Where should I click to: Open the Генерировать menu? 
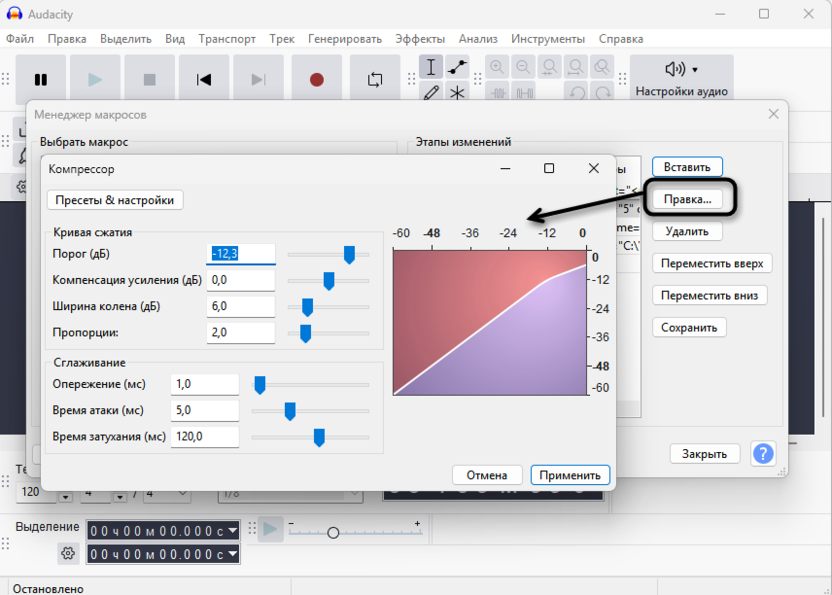click(x=345, y=39)
